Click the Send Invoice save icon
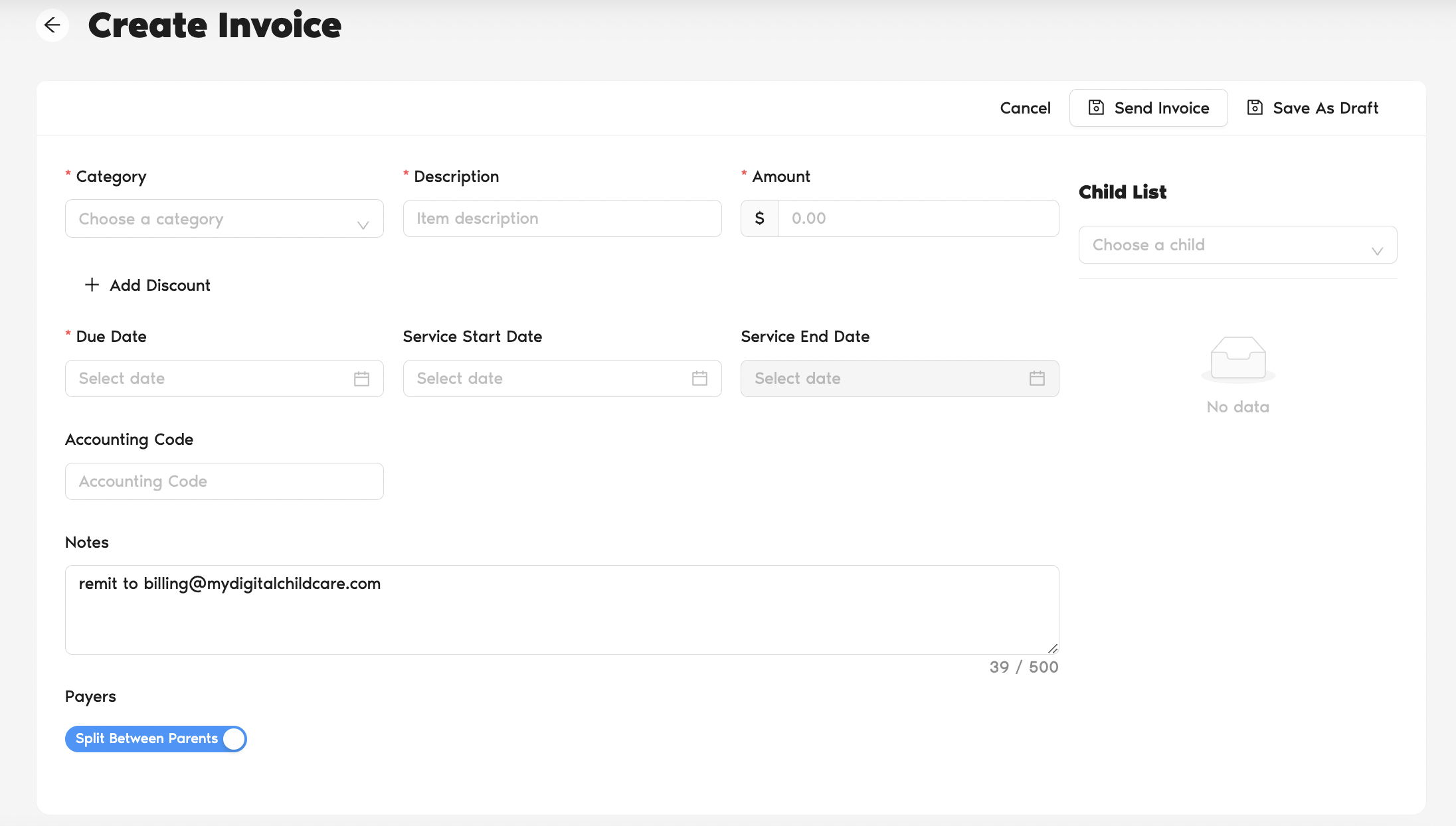 point(1096,108)
